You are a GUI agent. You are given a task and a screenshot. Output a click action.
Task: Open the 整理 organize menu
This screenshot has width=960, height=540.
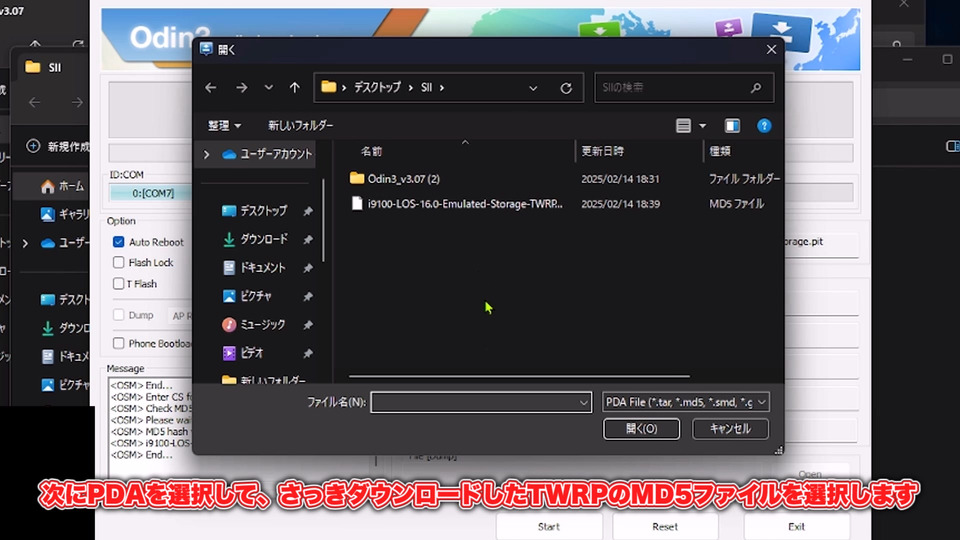(x=224, y=126)
